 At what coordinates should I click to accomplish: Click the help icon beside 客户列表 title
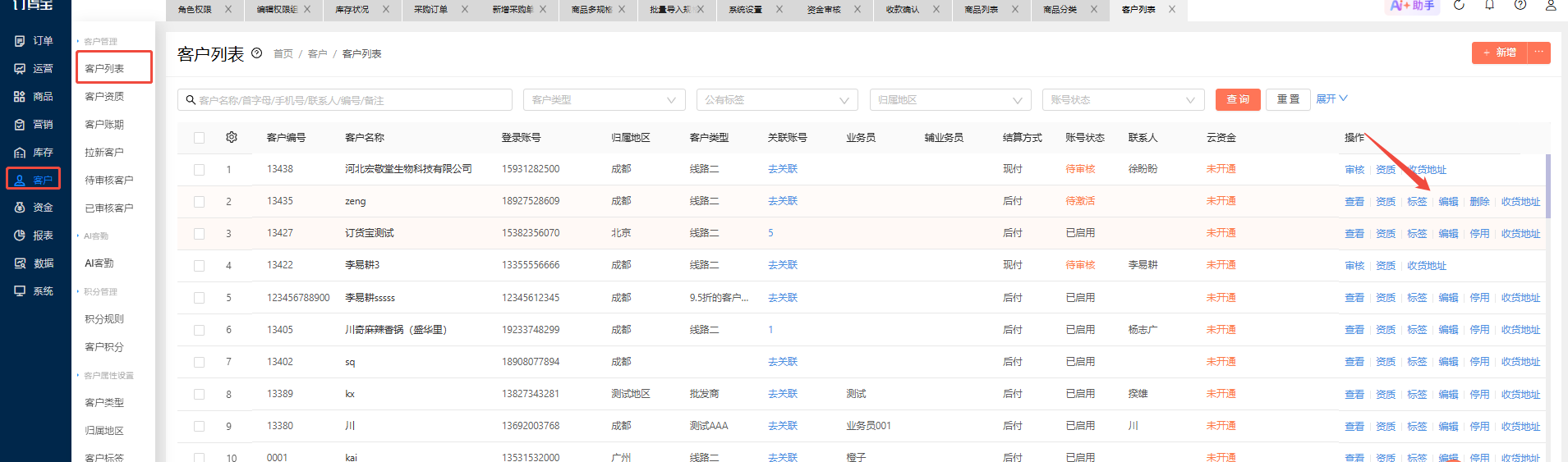[256, 53]
